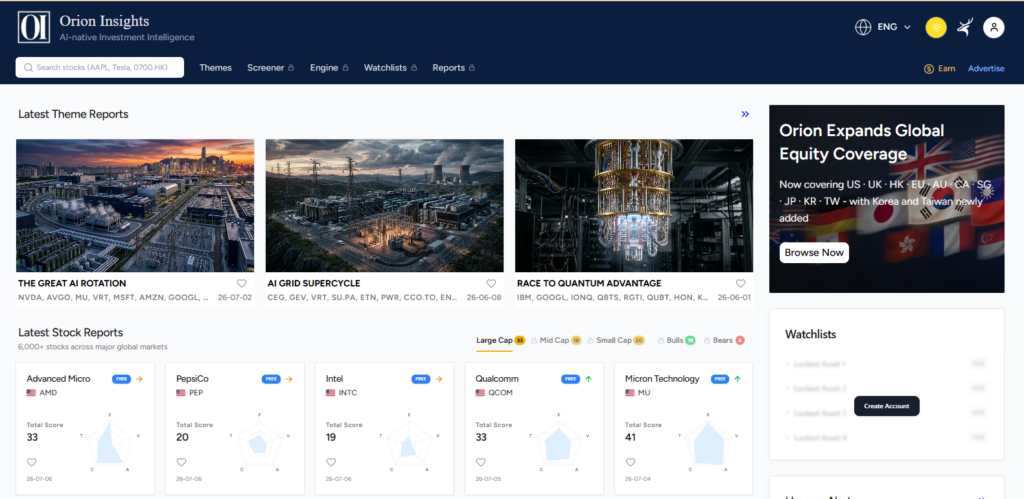Click the magnifier icon in search box

tap(28, 67)
